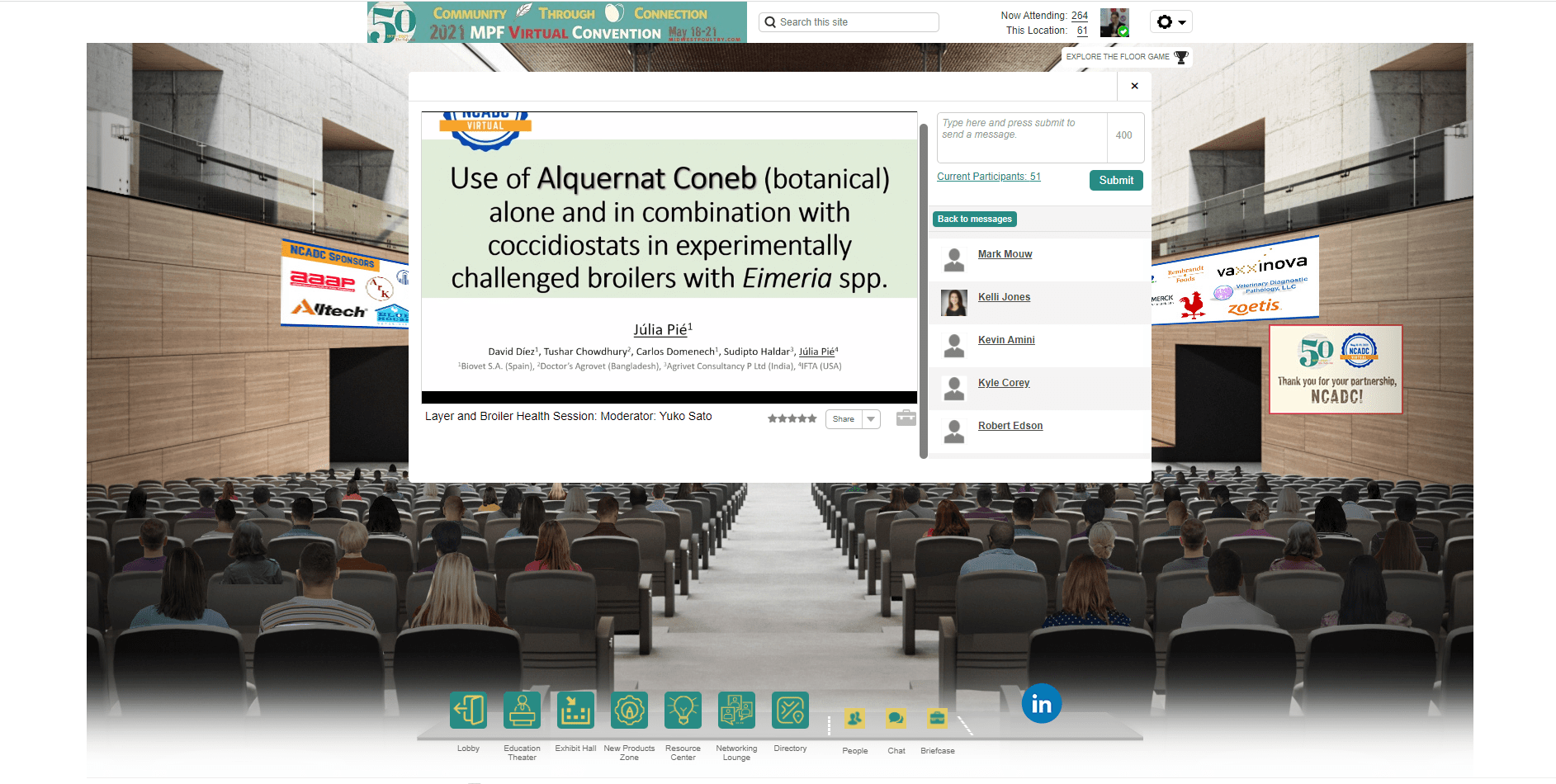
Task: Click the Submit message button
Action: pos(1116,180)
